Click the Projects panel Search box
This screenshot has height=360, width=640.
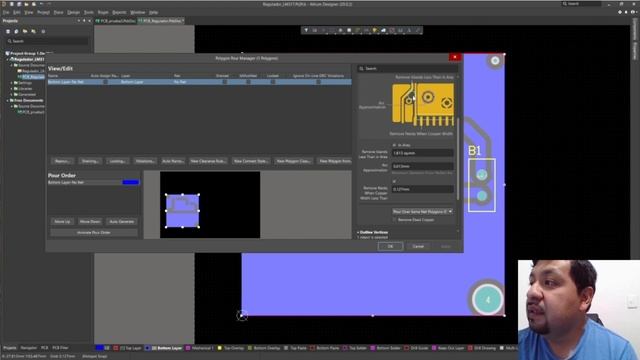click(x=47, y=41)
